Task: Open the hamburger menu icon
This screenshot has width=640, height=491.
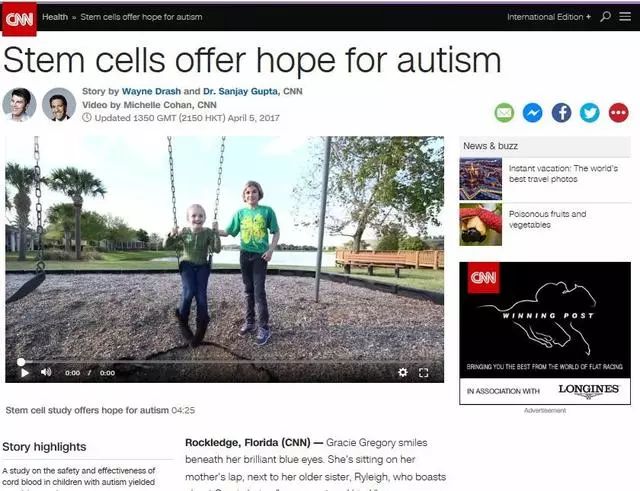Action: [625, 16]
